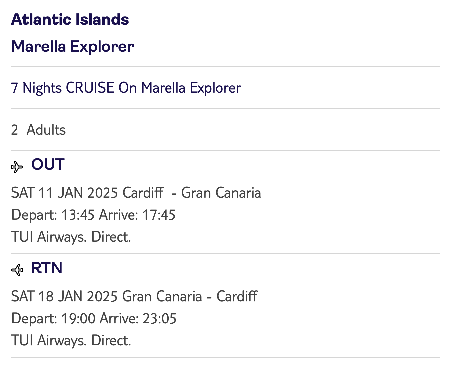Click Cardiff in the return route
The width and height of the screenshot is (449, 372).
(237, 296)
